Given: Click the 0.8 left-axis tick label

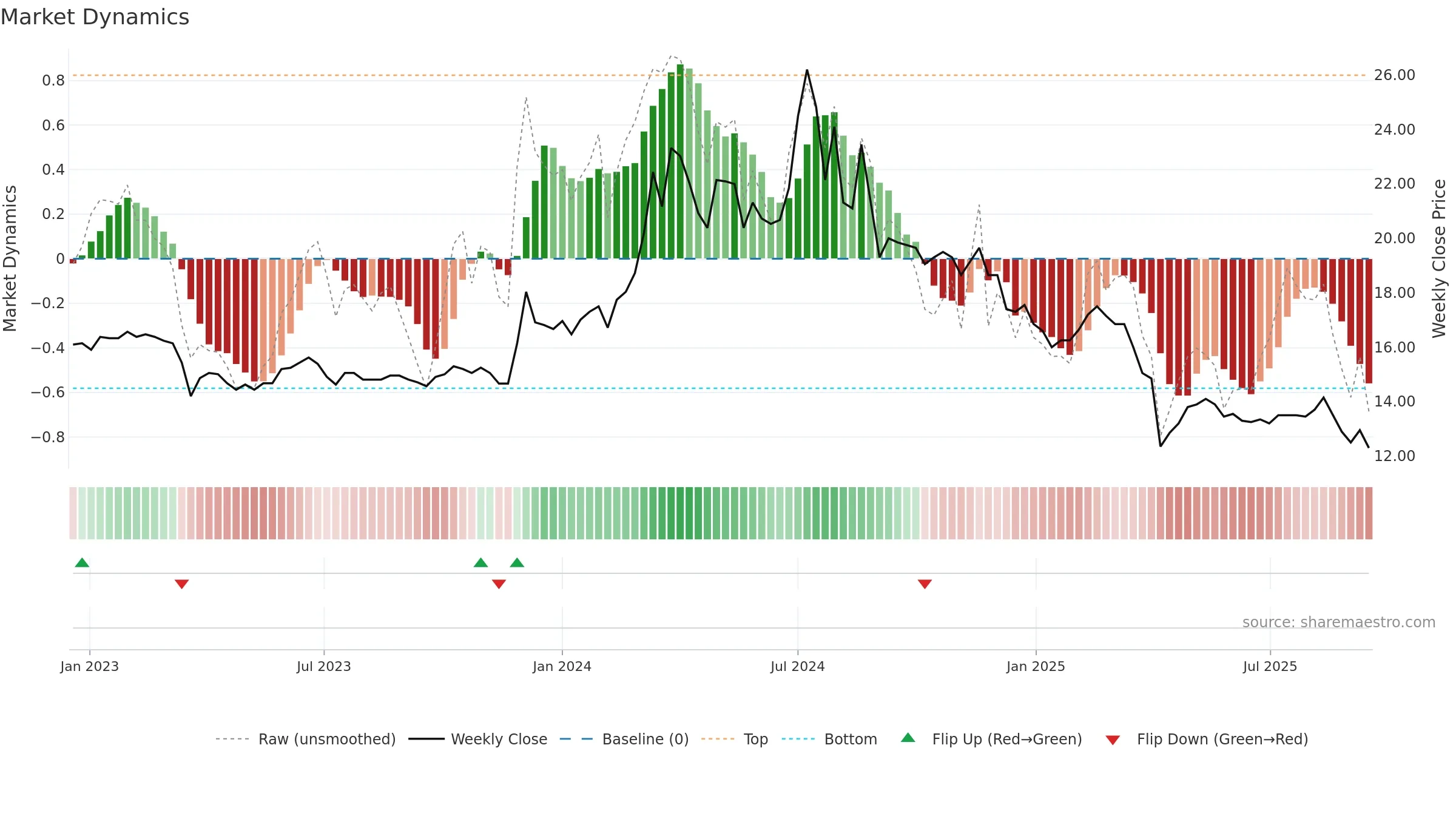Looking at the screenshot, I should tap(53, 80).
